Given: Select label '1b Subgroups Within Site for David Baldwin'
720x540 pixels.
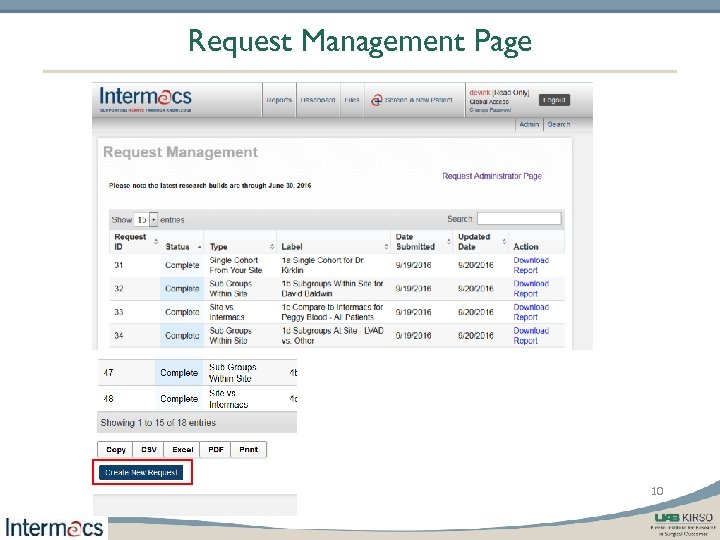Looking at the screenshot, I should tap(332, 288).
